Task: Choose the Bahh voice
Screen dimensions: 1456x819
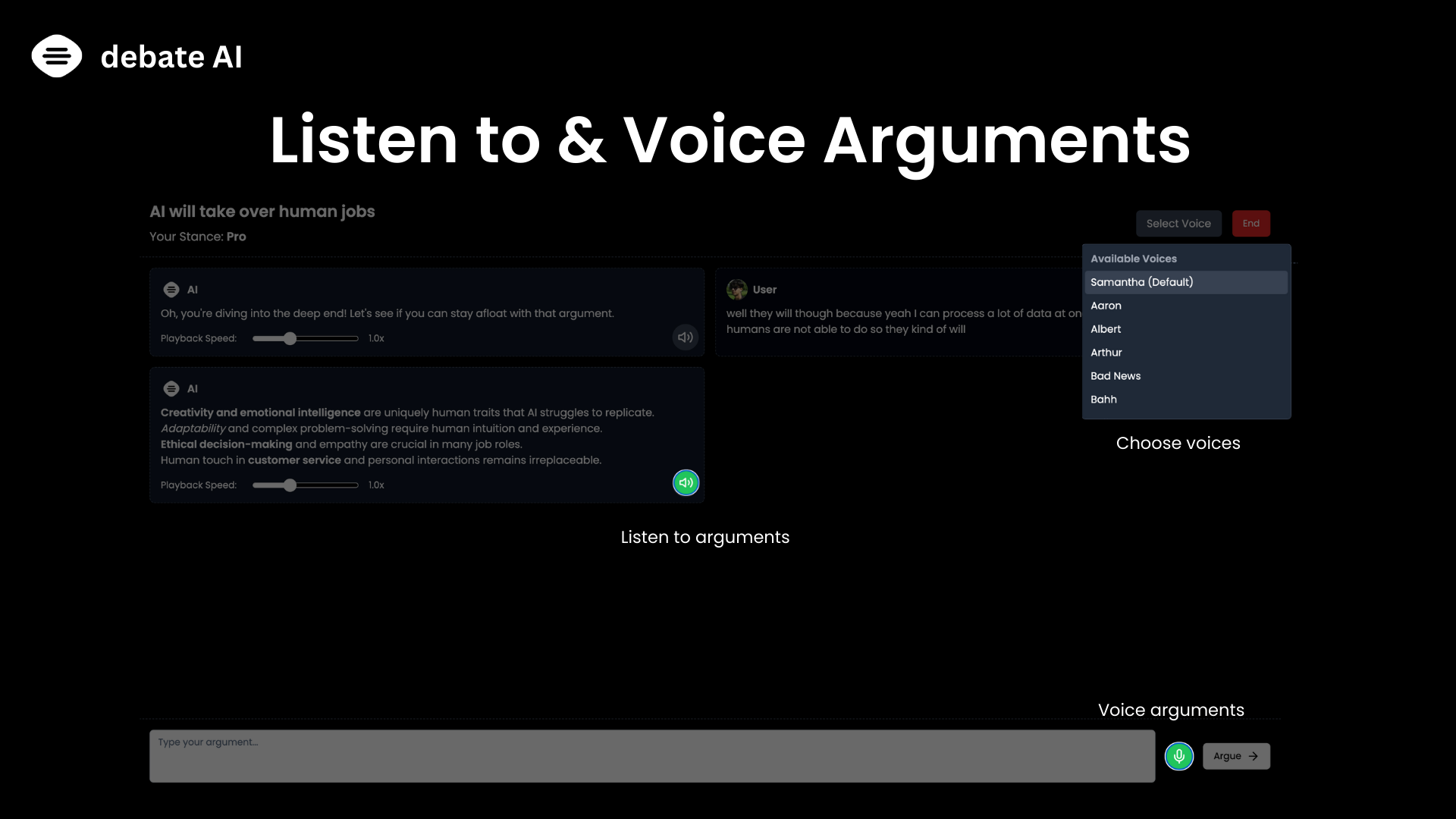Action: click(1186, 400)
